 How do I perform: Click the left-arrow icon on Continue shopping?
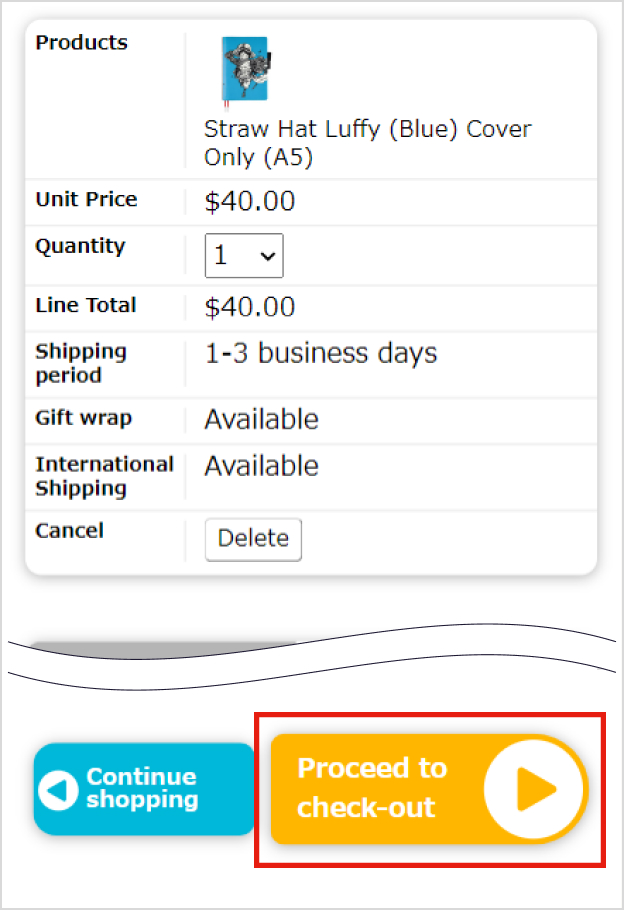[58, 790]
